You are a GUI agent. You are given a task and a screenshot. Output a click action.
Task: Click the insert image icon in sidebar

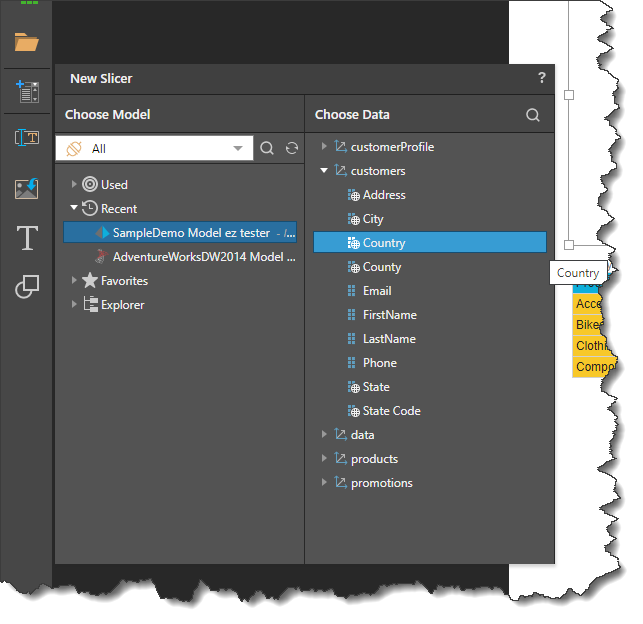click(x=27, y=189)
